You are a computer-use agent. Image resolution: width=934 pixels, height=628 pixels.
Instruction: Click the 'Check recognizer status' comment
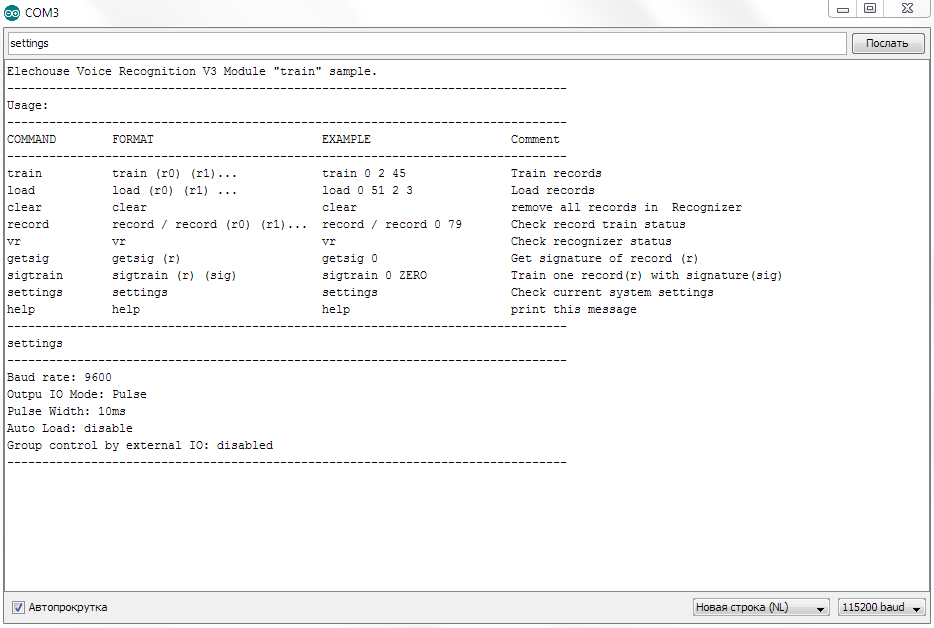(591, 241)
